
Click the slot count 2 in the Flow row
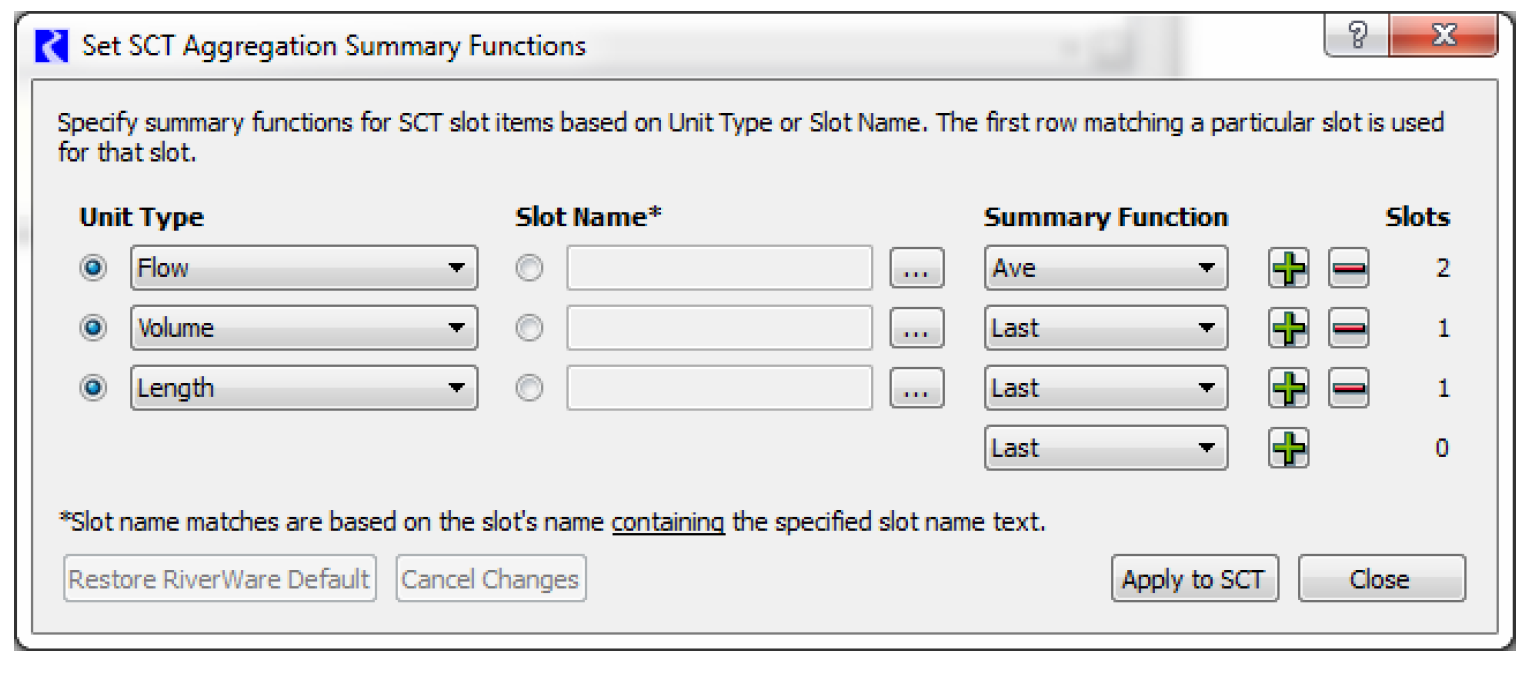coord(1442,268)
